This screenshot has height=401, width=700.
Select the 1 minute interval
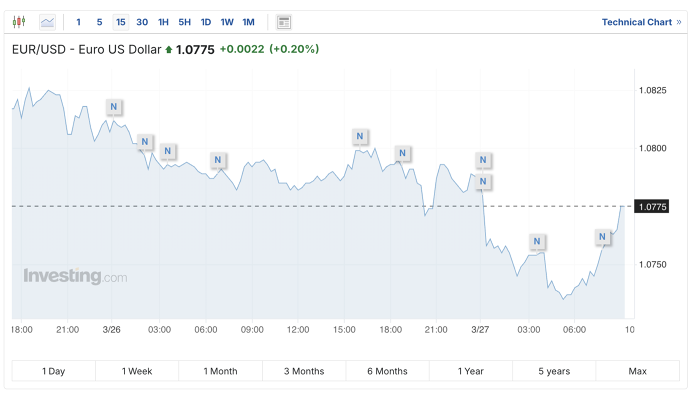tap(79, 22)
